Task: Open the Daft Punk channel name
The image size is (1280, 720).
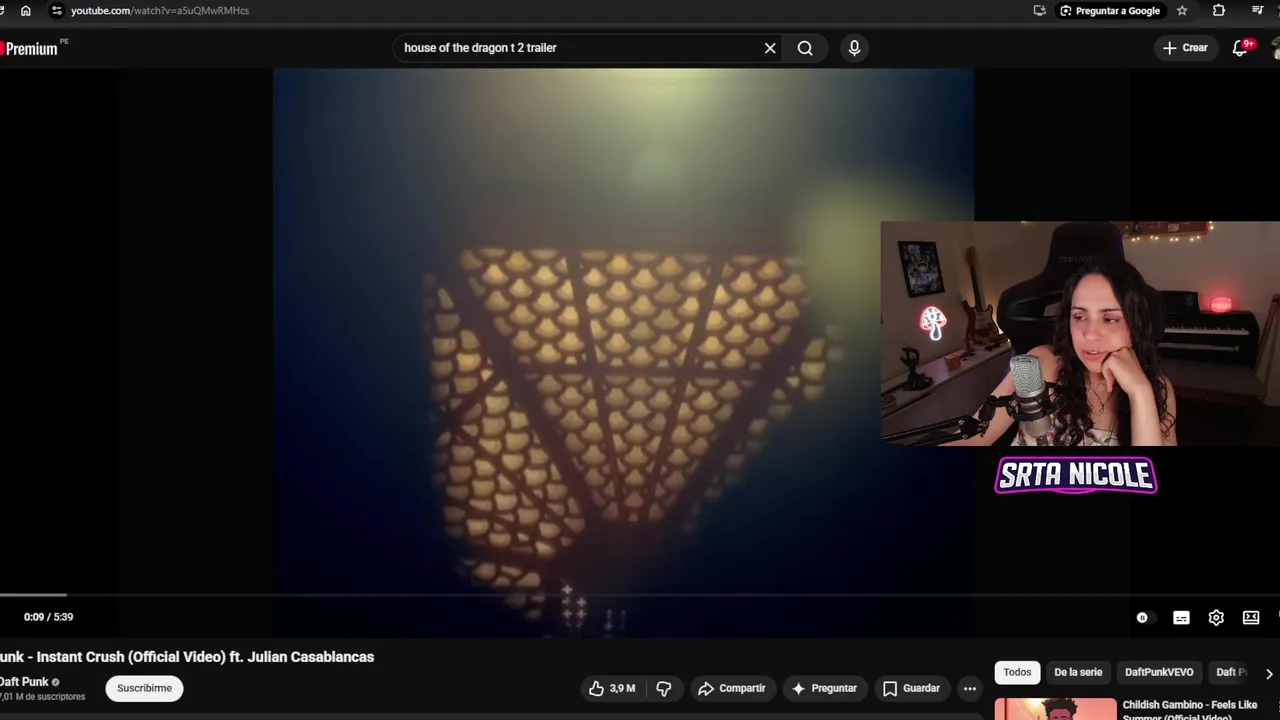Action: [x=24, y=682]
